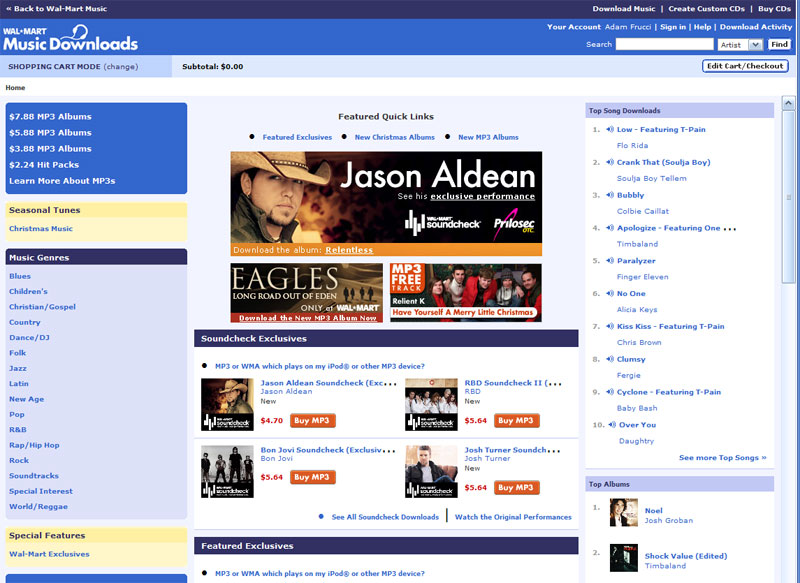This screenshot has width=800, height=583.
Task: Play preview for Crank That (Soulja Boy)
Action: (610, 162)
